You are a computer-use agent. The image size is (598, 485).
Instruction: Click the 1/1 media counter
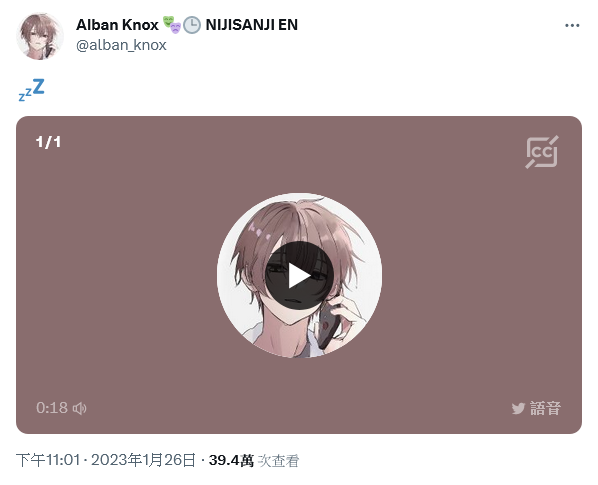48,142
